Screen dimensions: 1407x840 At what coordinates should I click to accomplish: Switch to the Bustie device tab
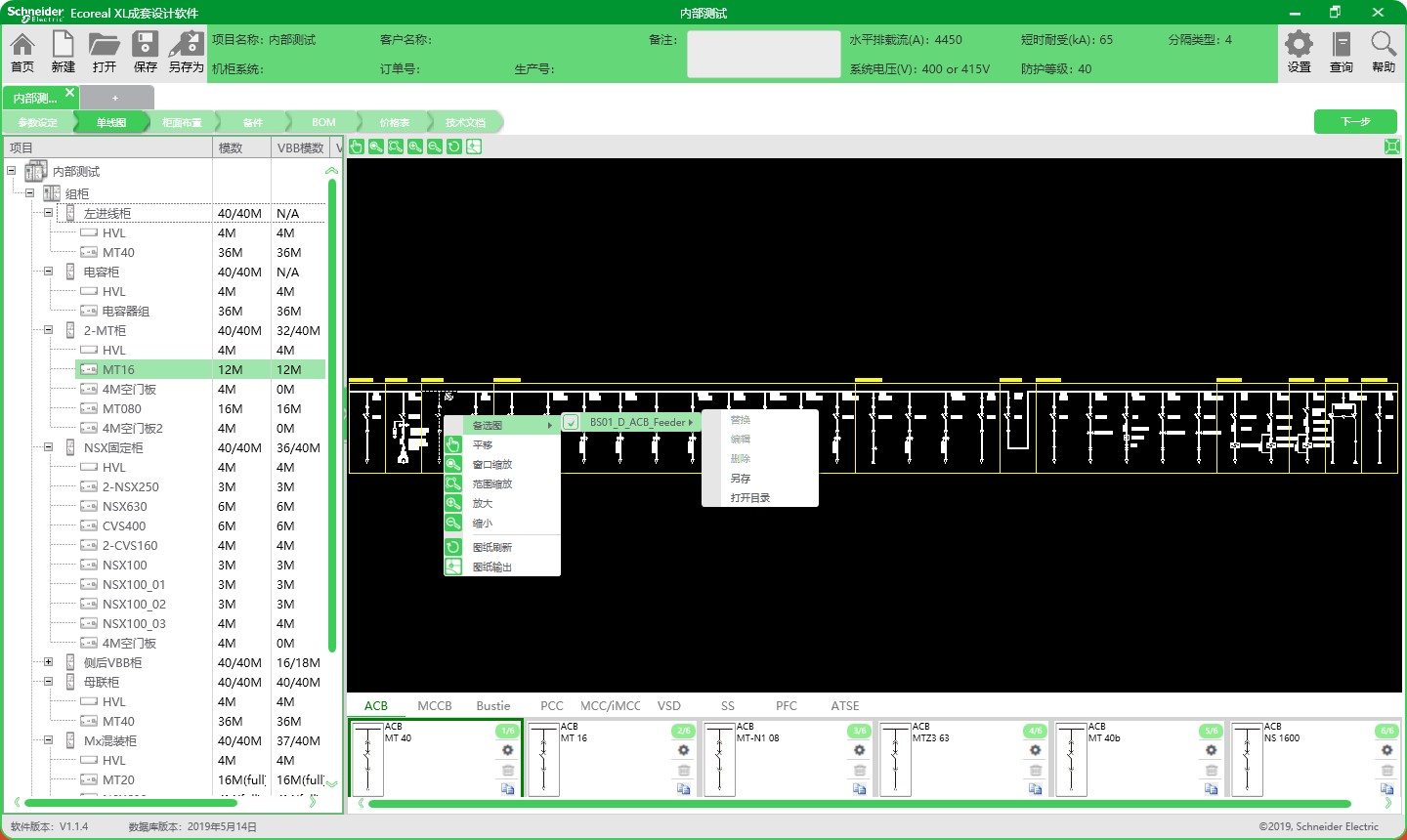pyautogui.click(x=493, y=705)
